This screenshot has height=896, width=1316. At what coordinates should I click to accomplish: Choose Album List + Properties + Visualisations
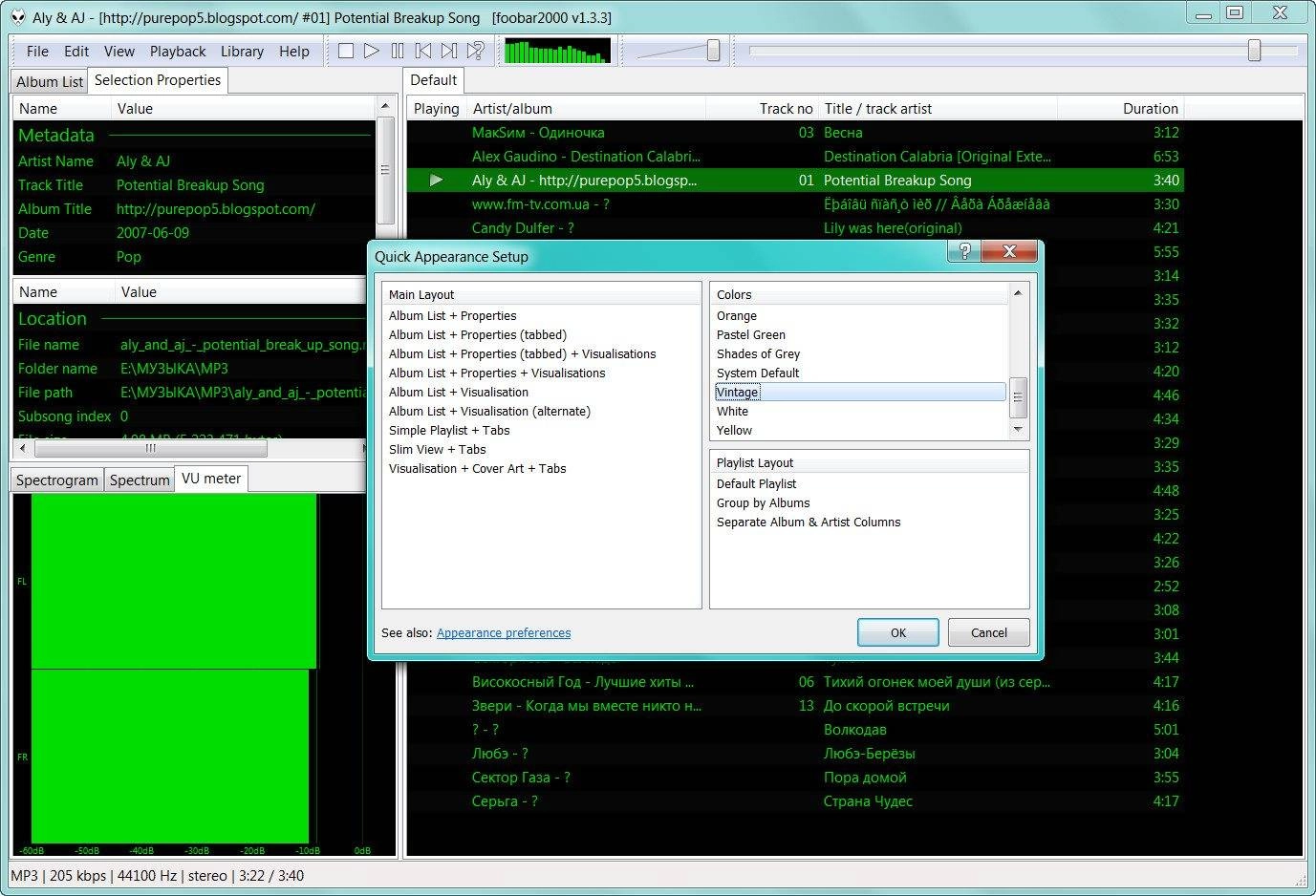(x=497, y=373)
